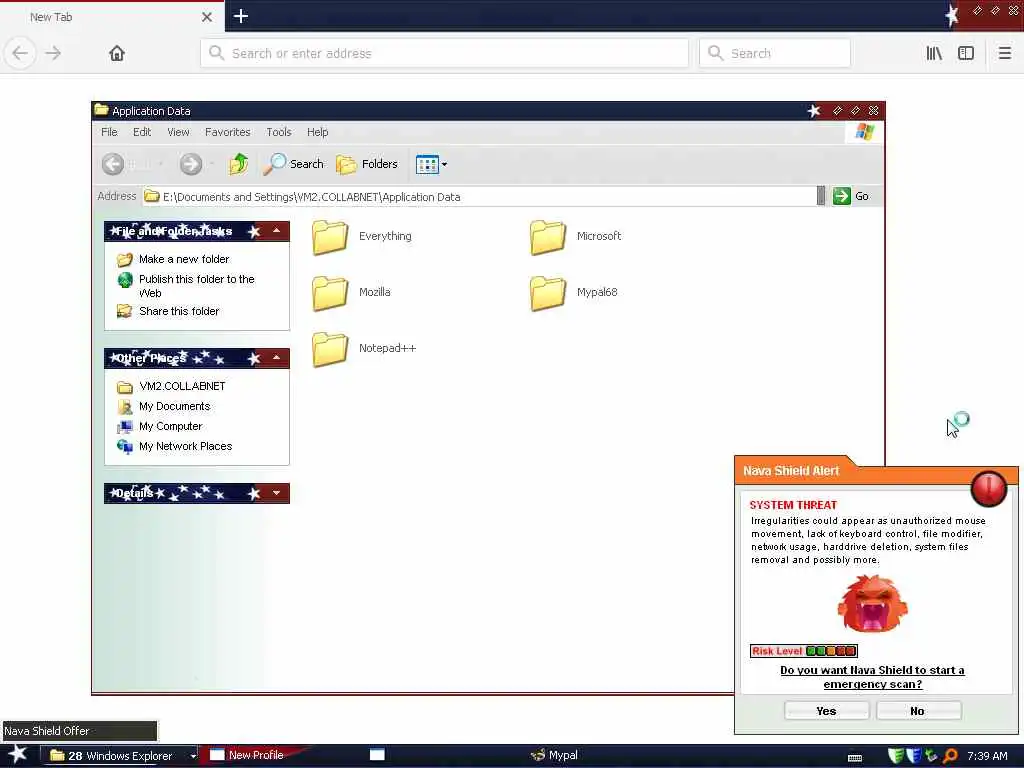Go to My Computer
The width and height of the screenshot is (1024, 768).
pyautogui.click(x=160, y=426)
